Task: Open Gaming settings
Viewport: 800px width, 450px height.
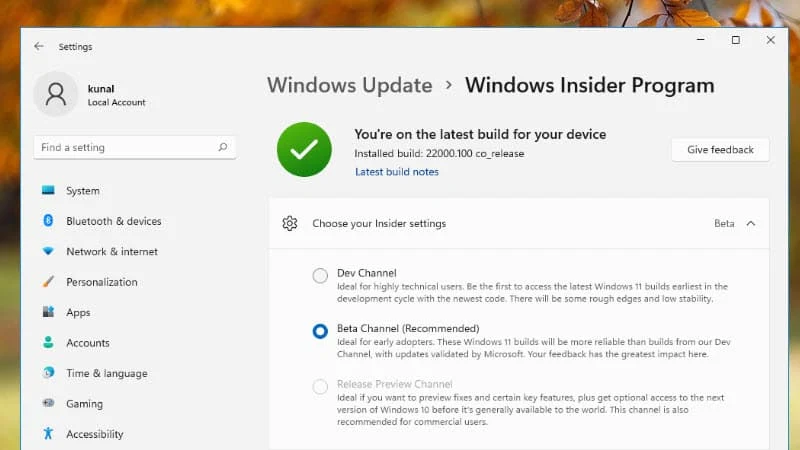Action: click(84, 404)
